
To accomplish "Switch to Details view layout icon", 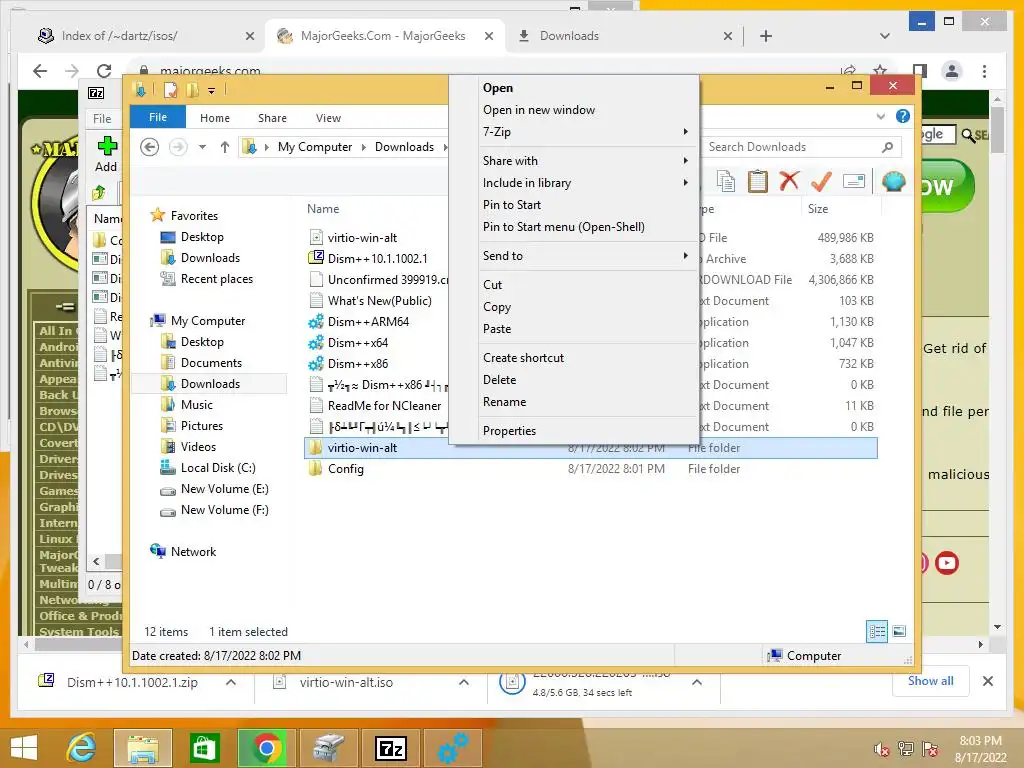I will pos(877,632).
